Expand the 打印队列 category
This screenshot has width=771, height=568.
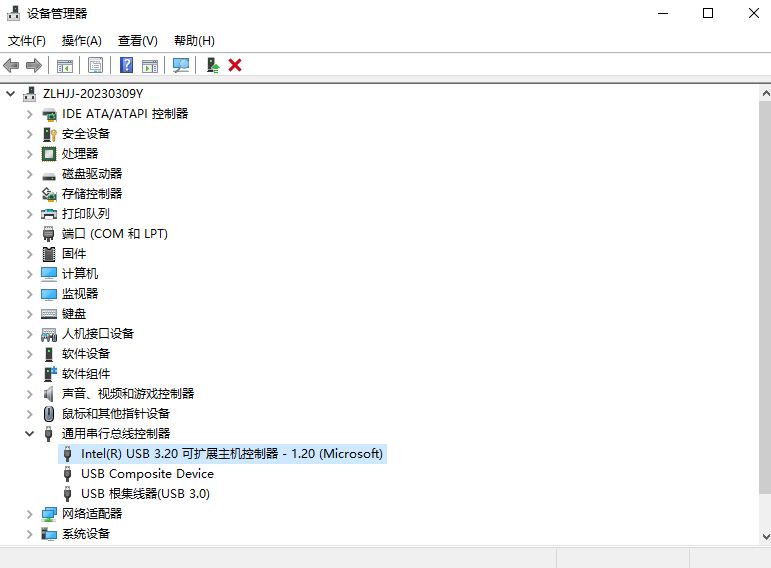pos(30,214)
